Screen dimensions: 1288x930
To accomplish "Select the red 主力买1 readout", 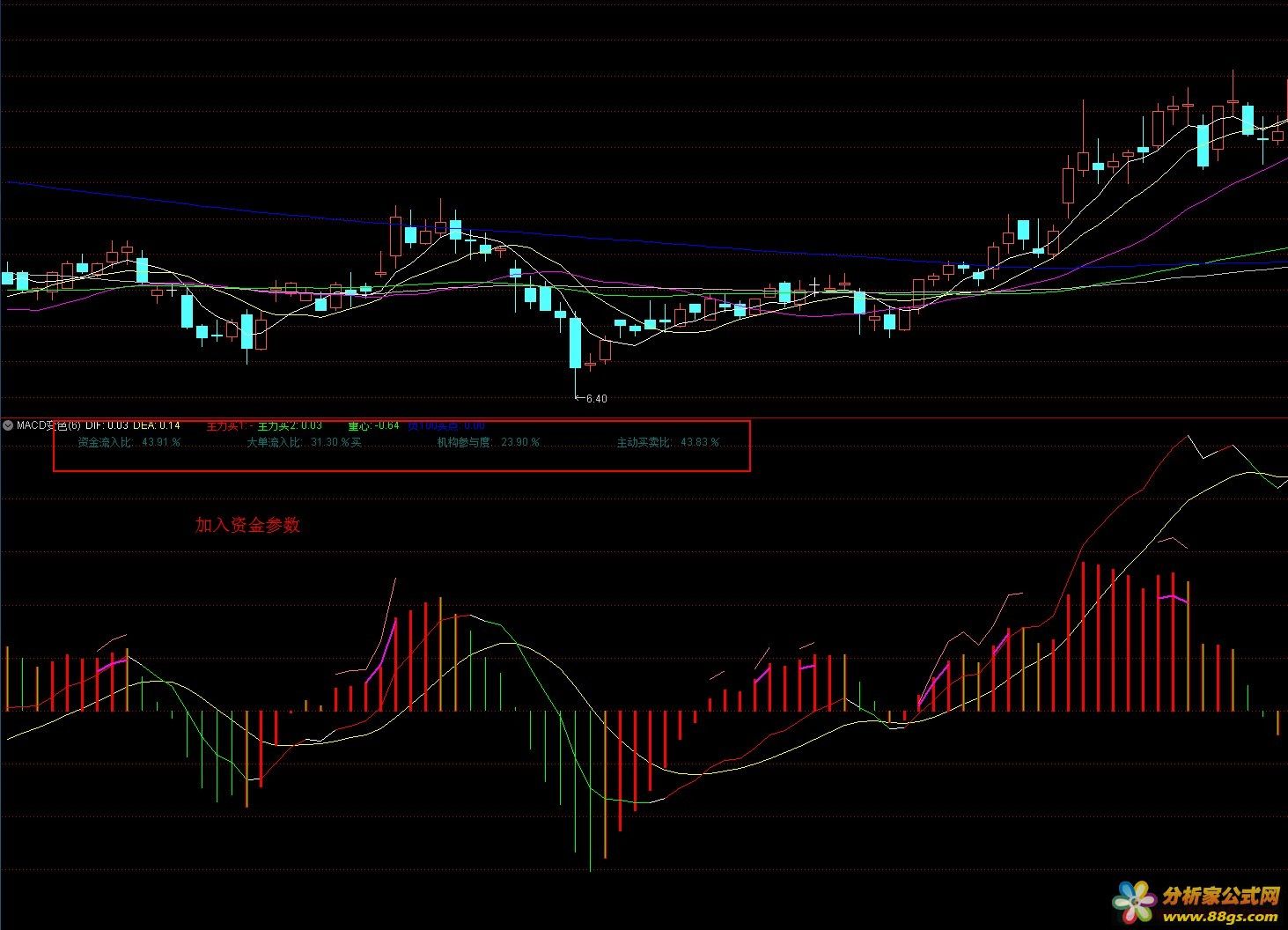I will click(x=230, y=425).
